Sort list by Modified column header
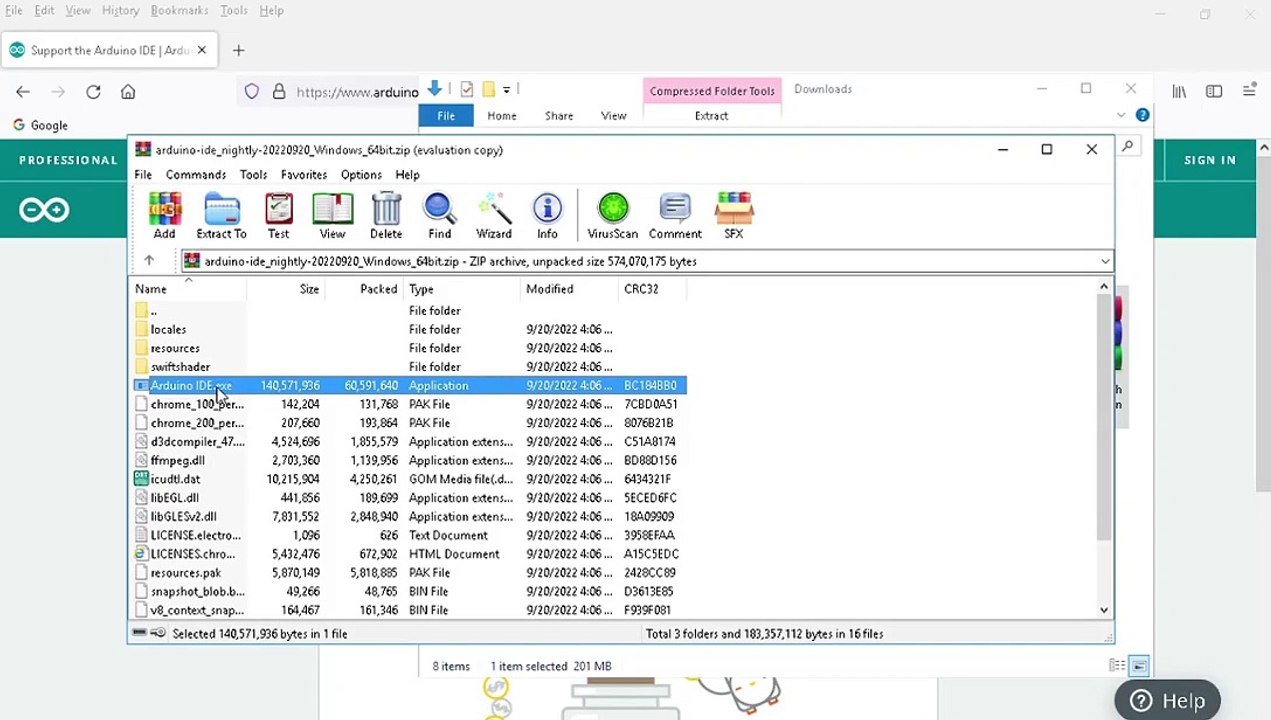Screen dimensions: 1271x720 click(x=569, y=289)
